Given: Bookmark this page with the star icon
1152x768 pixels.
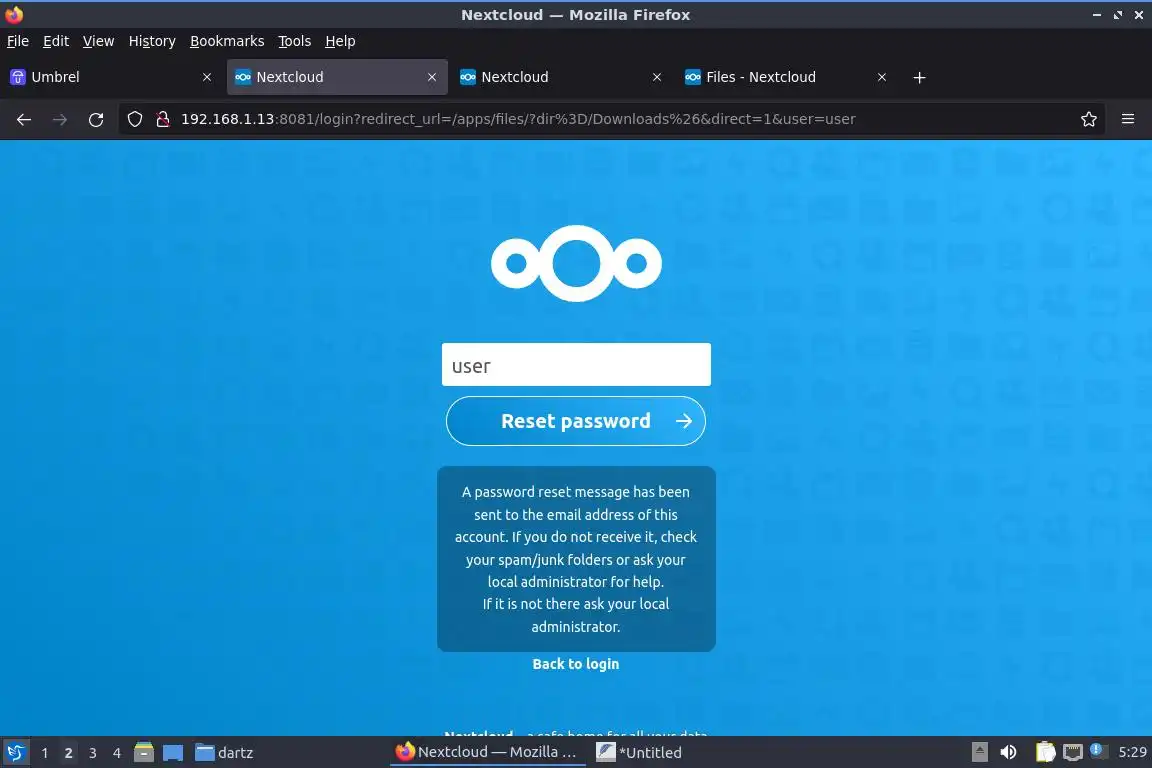Looking at the screenshot, I should coord(1089,119).
